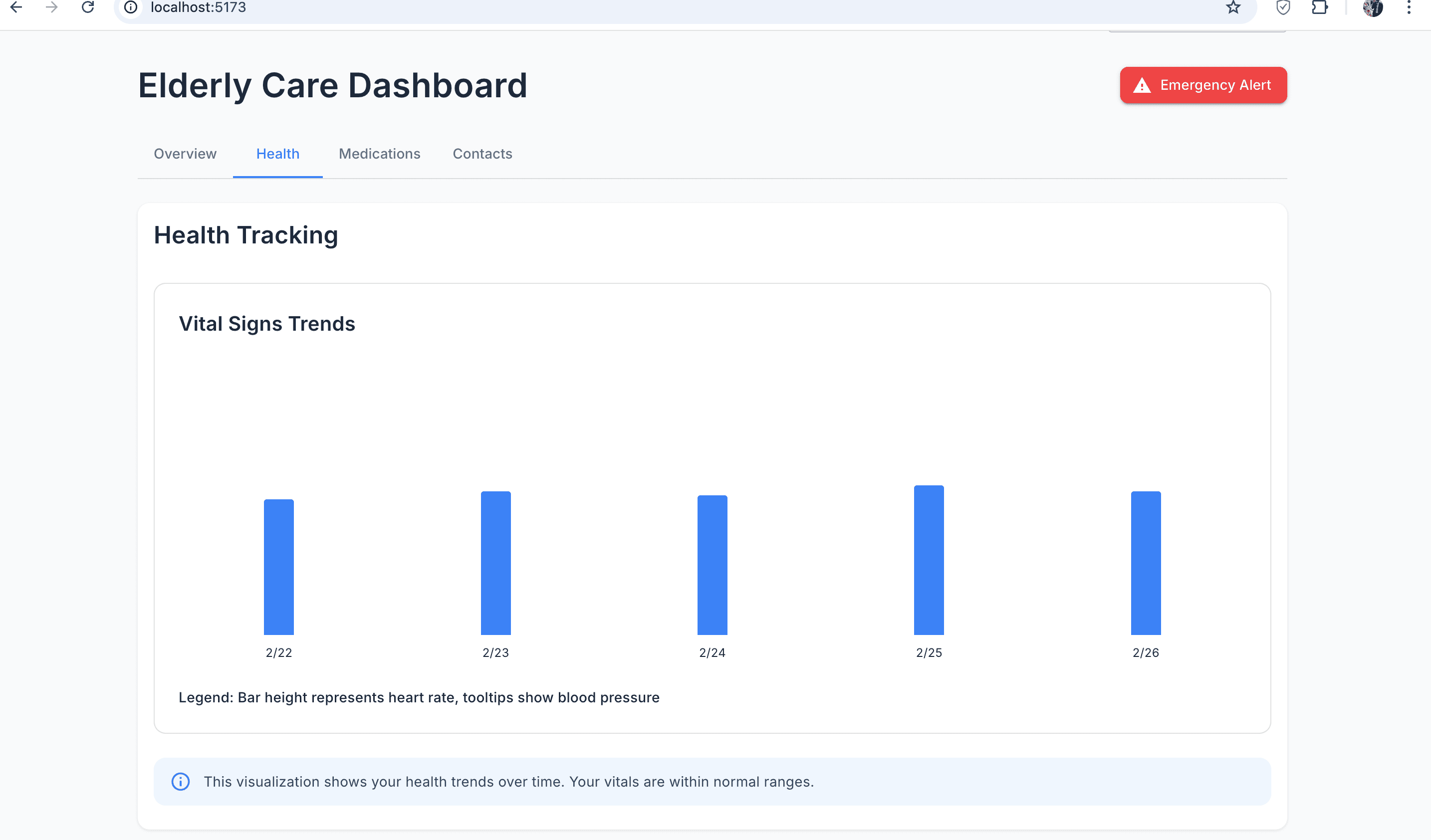Go back using the browser back arrow
Screen dimensions: 1431x840
(x=16, y=7)
